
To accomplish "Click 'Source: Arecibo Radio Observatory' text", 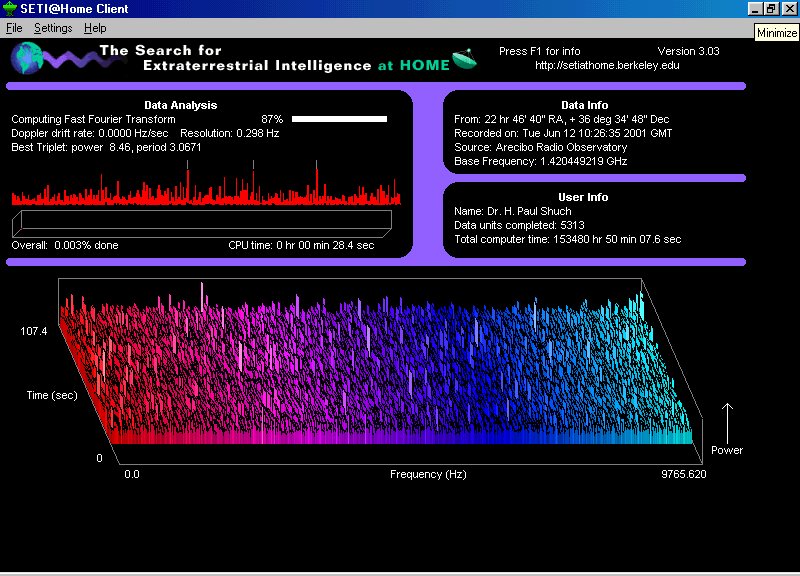I will (541, 147).
